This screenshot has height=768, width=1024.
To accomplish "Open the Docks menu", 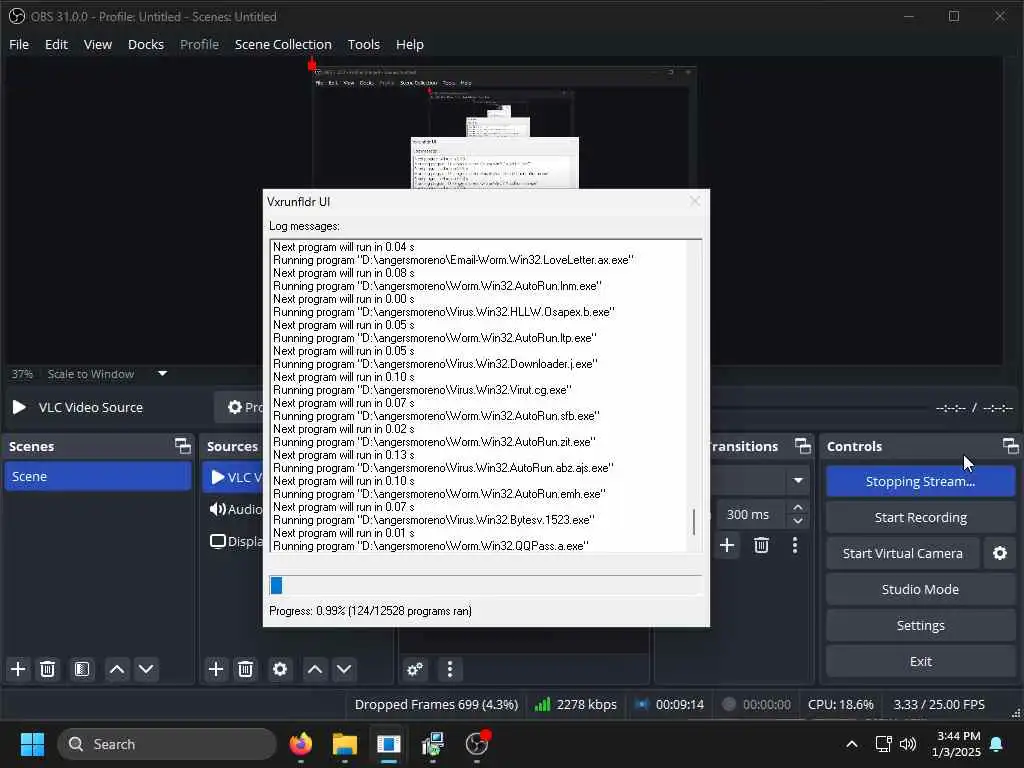I will pyautogui.click(x=146, y=44).
